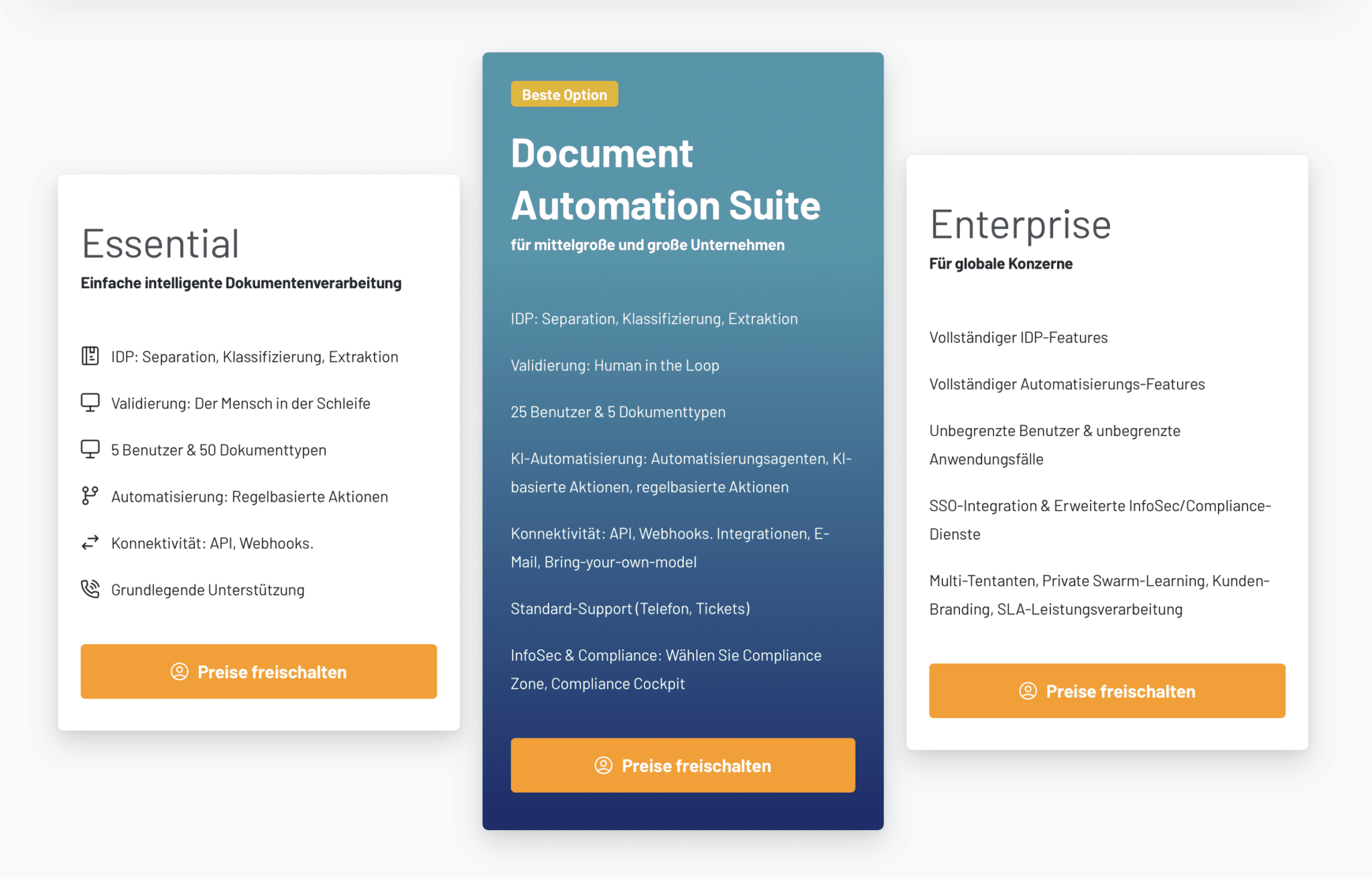Click the monitor icon beside 5 Benutzer
The height and width of the screenshot is (879, 1372).
tap(90, 450)
